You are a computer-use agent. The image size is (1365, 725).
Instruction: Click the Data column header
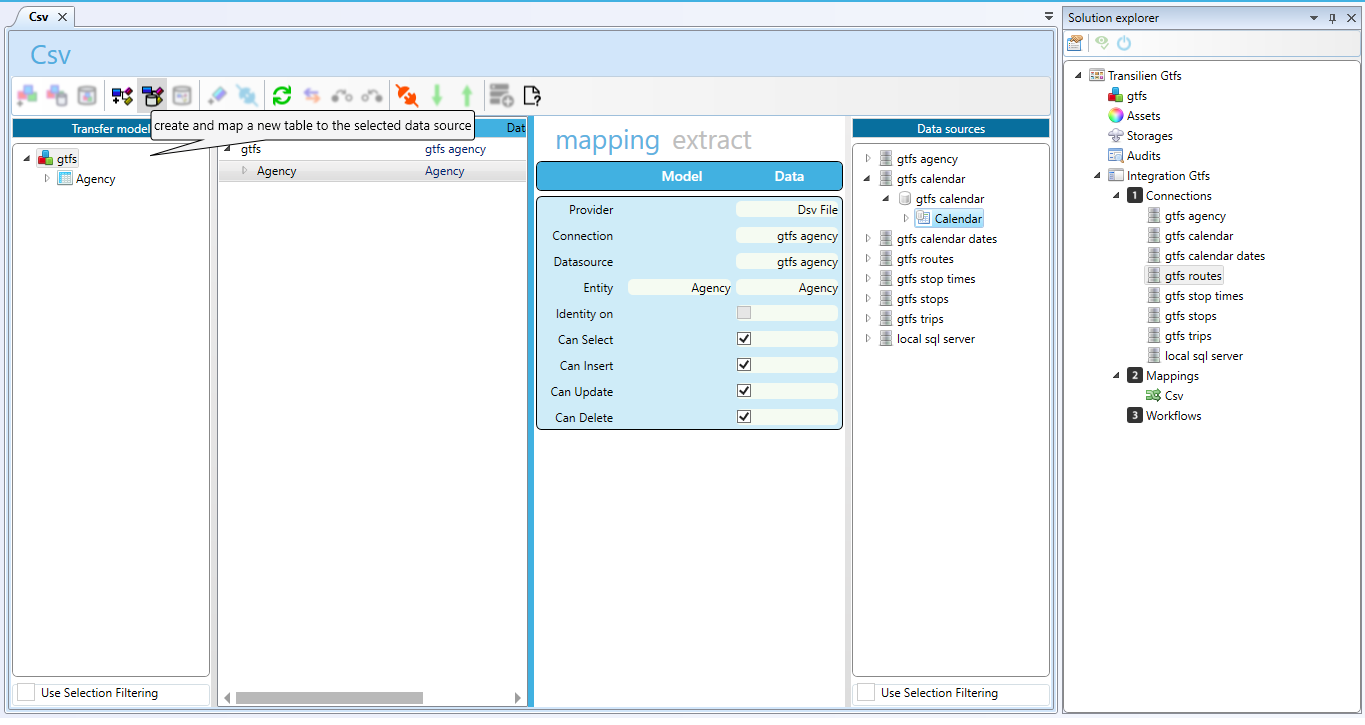(x=789, y=176)
